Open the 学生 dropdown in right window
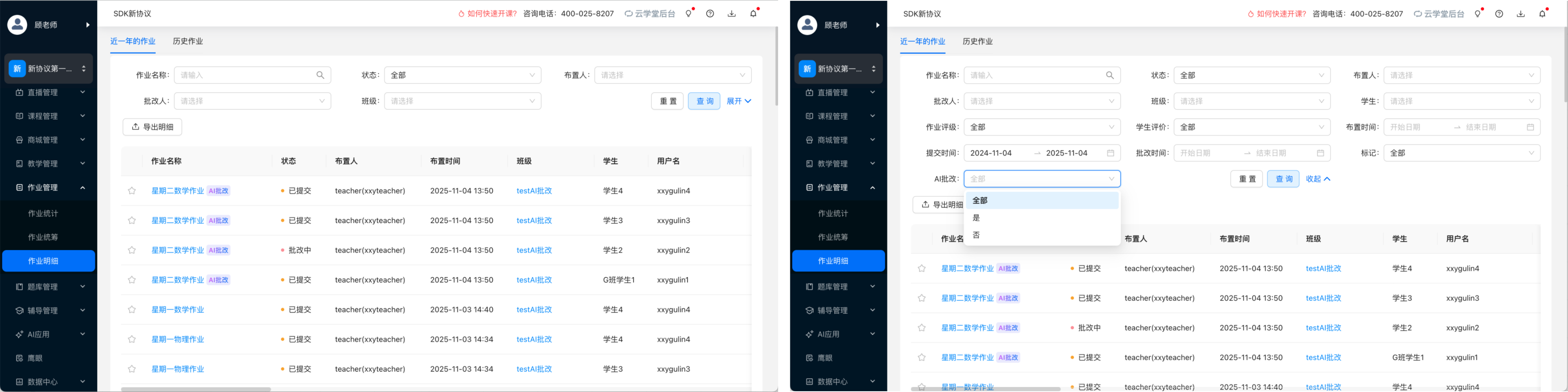This screenshot has width=1568, height=392. pos(1462,101)
